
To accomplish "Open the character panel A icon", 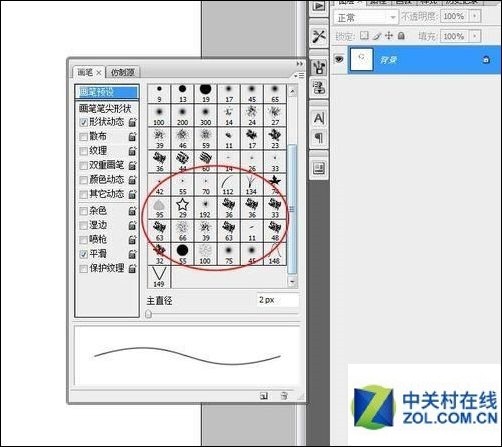I will (319, 118).
